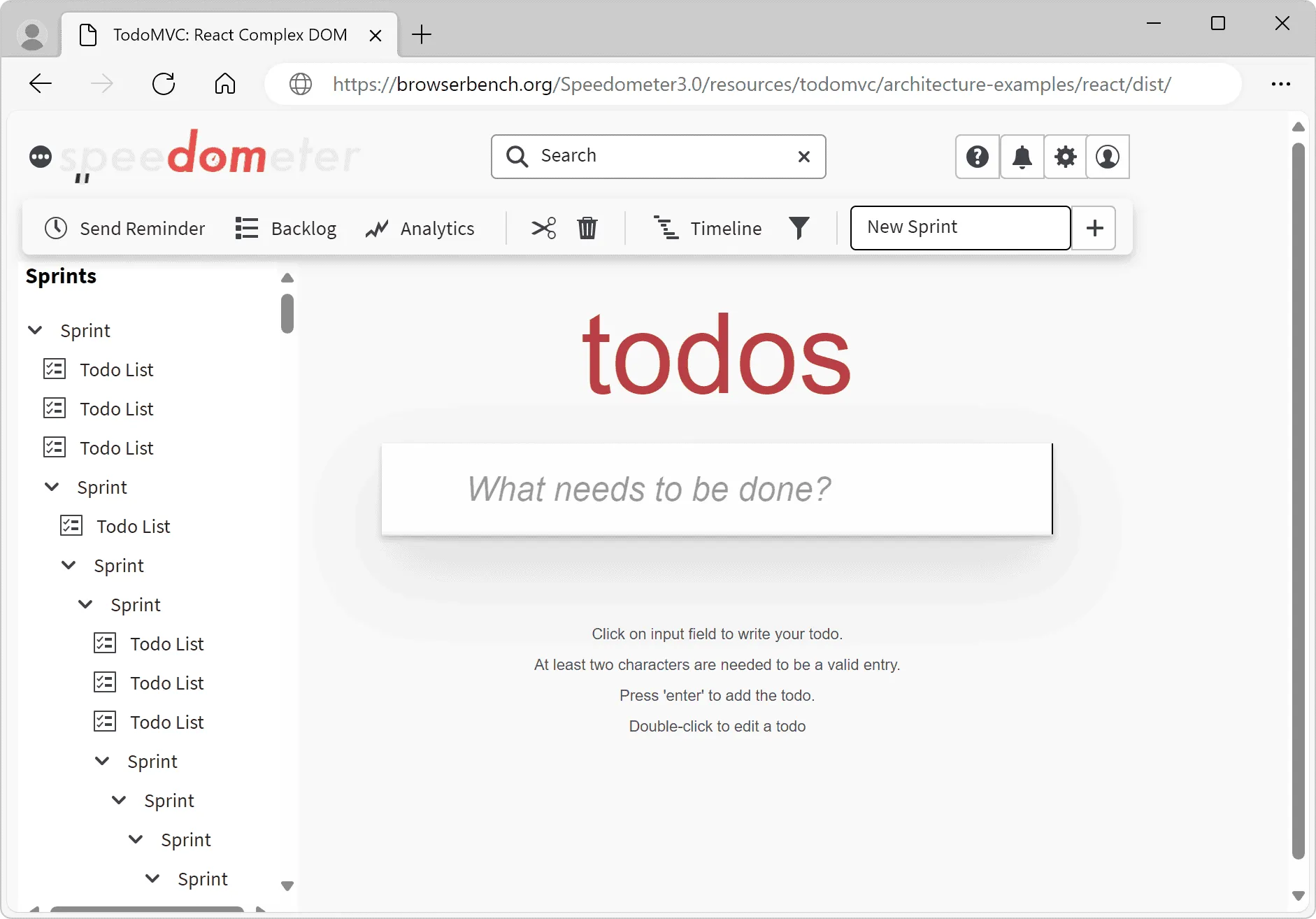Screen dimensions: 1316x919
Task: Open the Analytics view
Action: (420, 228)
